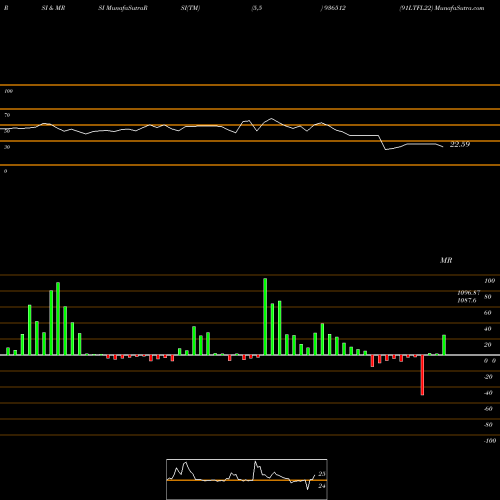This screenshot has width=500, height=500.
Task: Click the value 24 in the mini chart
Action: [x=322, y=486]
